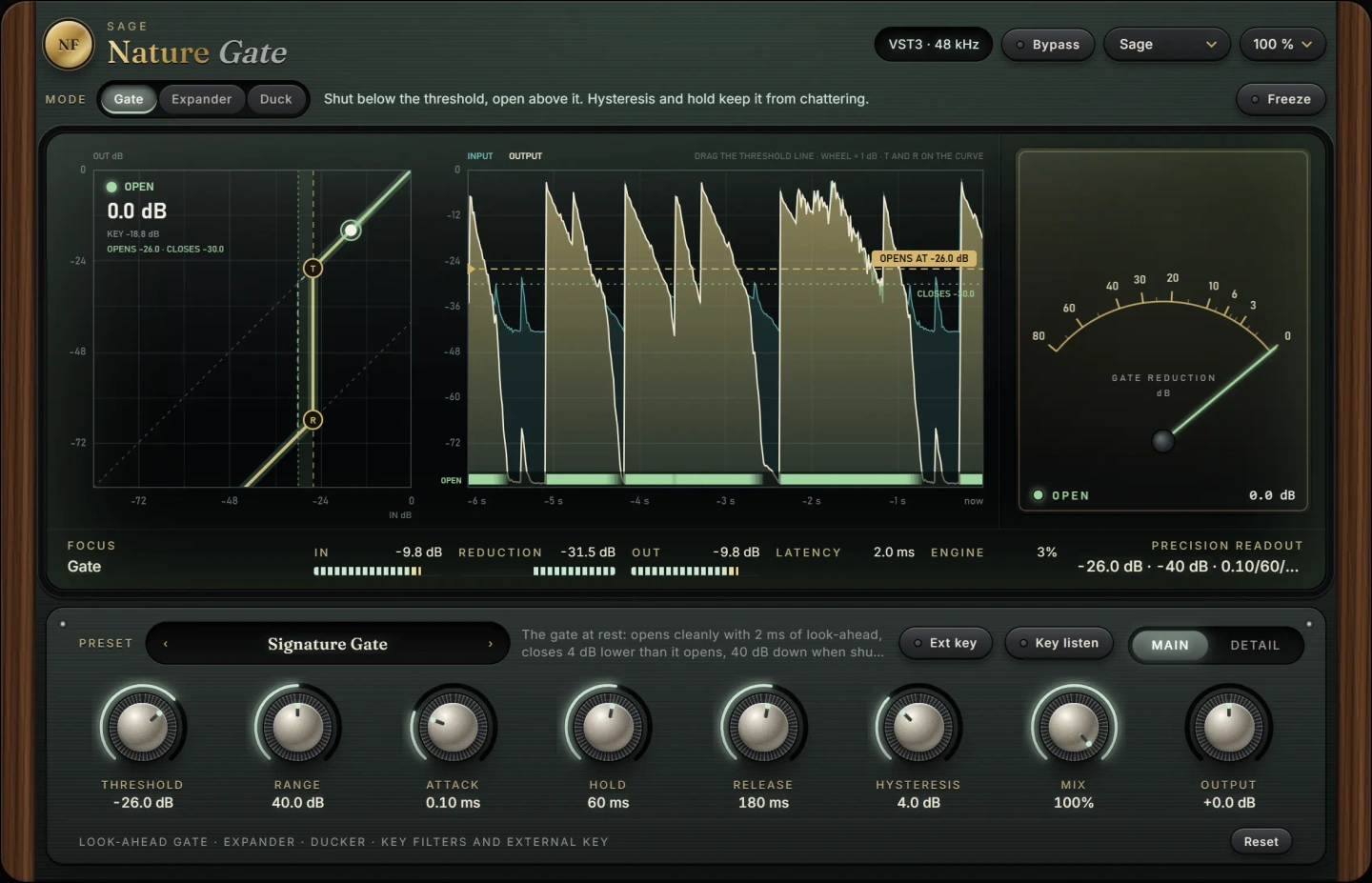Open the Sage theme dropdown
The image size is (1372, 883).
(1167, 45)
